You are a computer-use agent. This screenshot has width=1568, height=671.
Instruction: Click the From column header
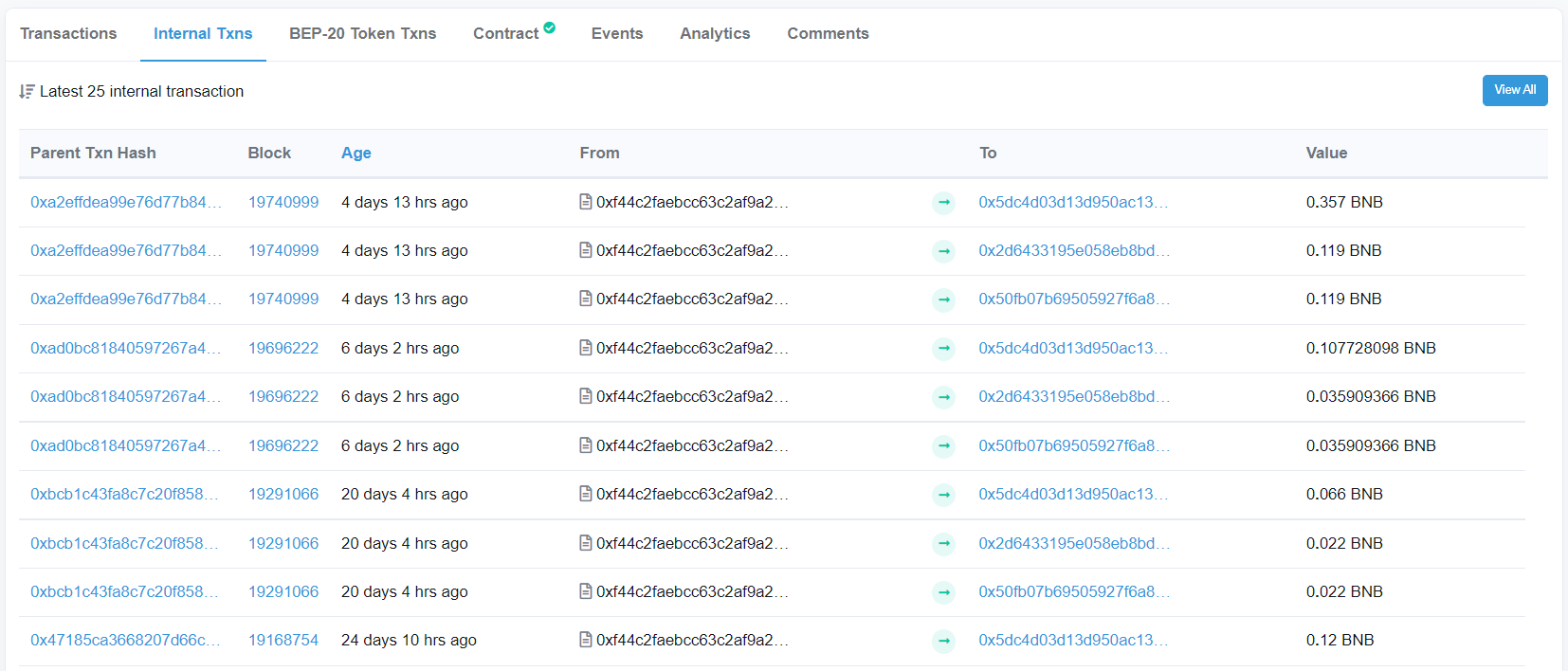tap(599, 153)
